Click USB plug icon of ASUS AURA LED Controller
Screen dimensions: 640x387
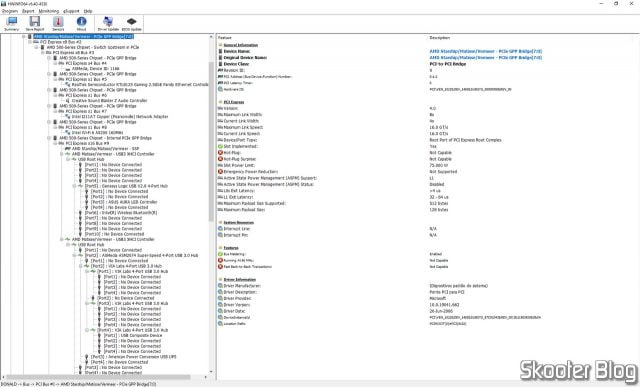click(x=87, y=202)
